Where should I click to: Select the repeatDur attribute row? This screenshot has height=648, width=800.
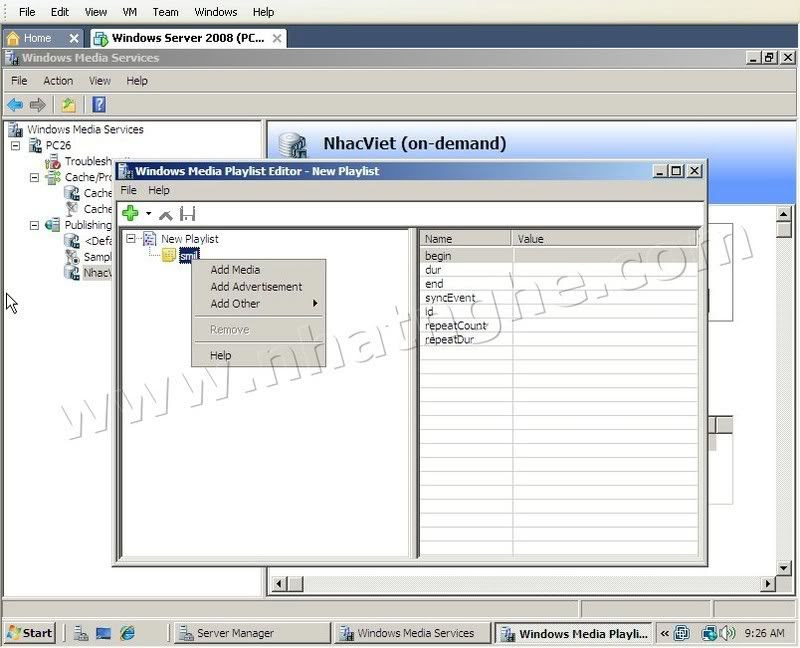click(x=559, y=339)
